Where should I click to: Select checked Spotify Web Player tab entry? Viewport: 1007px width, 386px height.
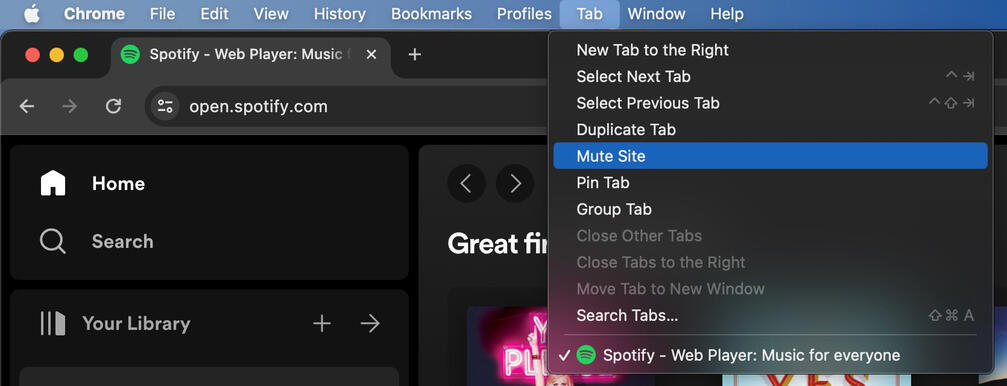point(770,355)
